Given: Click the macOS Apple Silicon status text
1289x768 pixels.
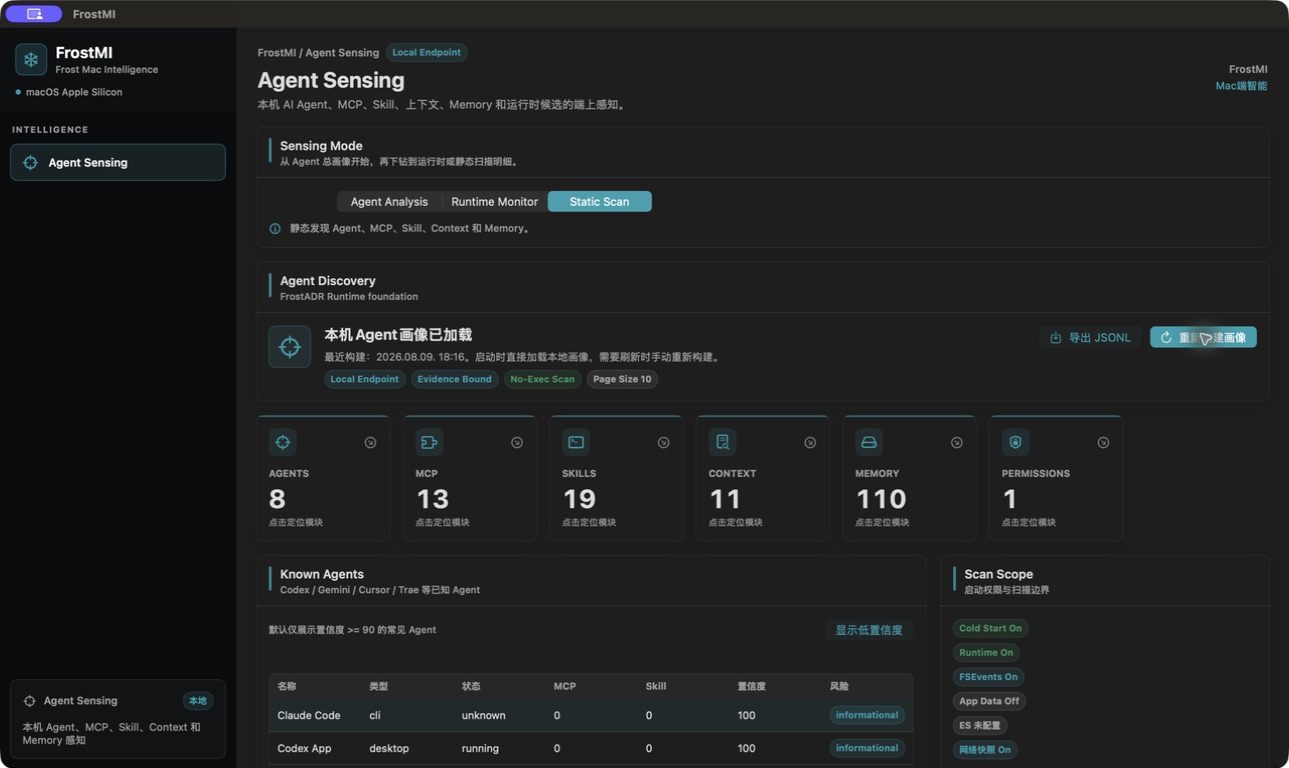Looking at the screenshot, I should (x=74, y=92).
